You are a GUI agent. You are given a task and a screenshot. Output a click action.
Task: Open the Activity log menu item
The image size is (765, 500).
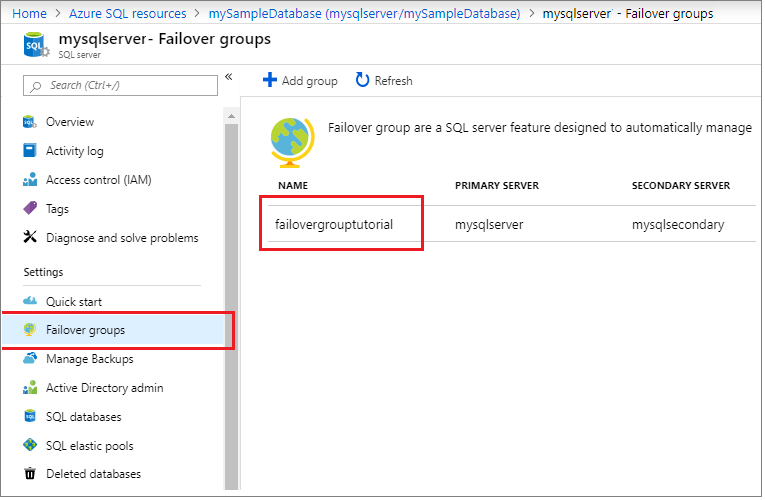point(75,151)
